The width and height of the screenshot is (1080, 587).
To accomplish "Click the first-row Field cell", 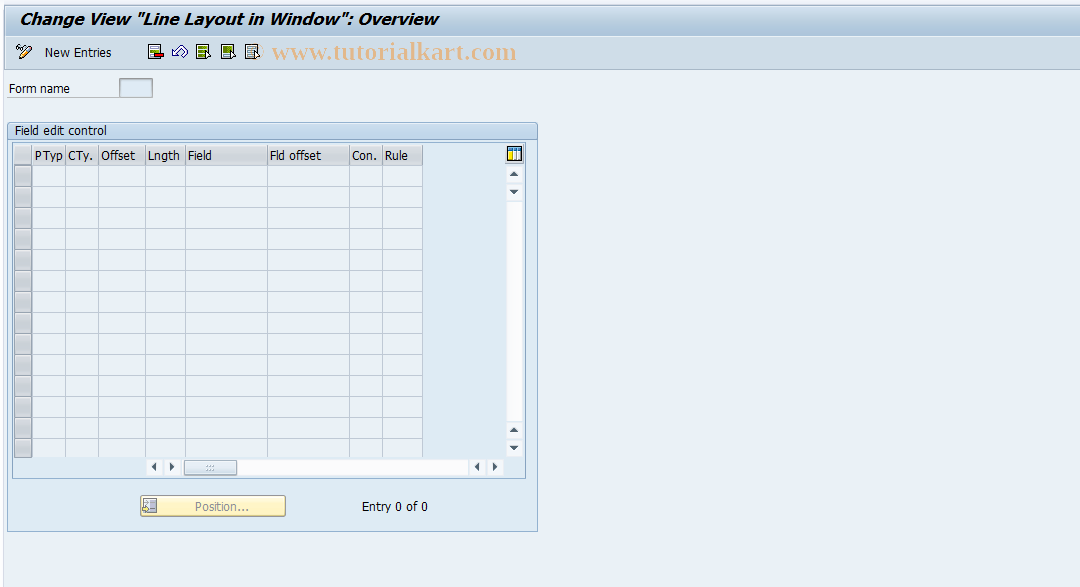I will (x=226, y=176).
